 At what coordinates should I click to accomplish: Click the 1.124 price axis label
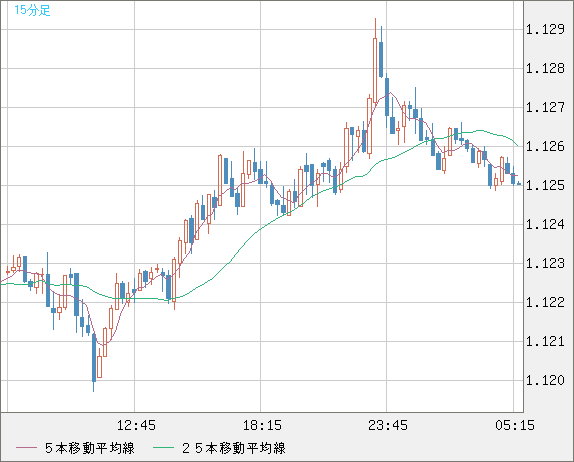tap(545, 224)
